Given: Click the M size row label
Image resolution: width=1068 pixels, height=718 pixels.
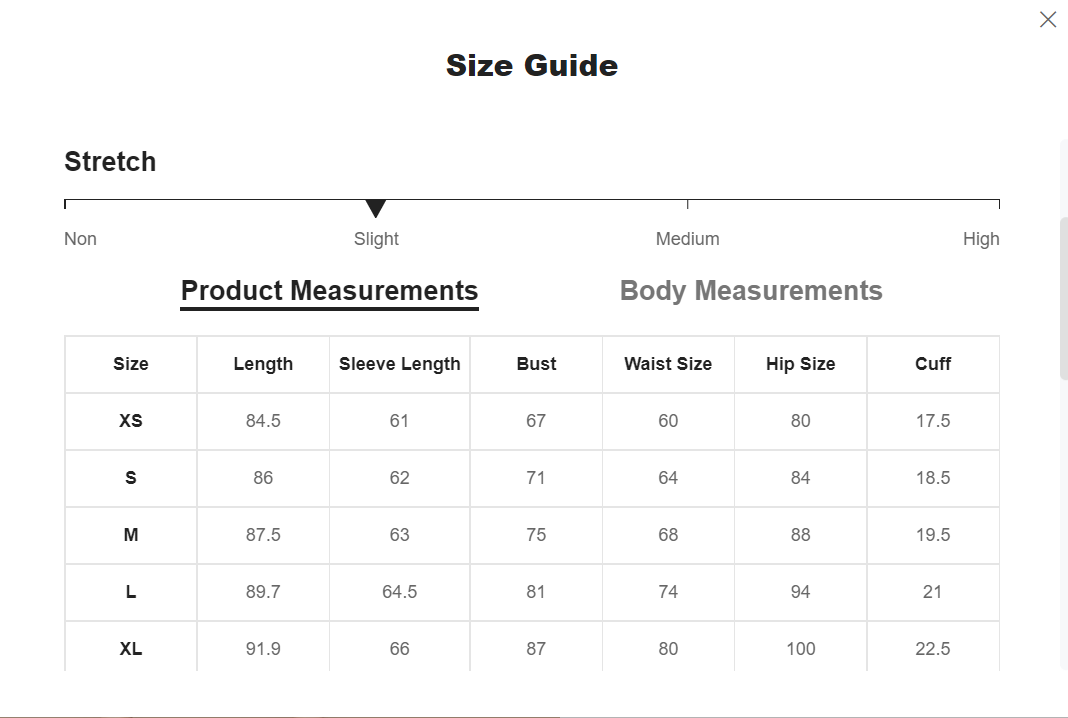Looking at the screenshot, I should pyautogui.click(x=131, y=535).
